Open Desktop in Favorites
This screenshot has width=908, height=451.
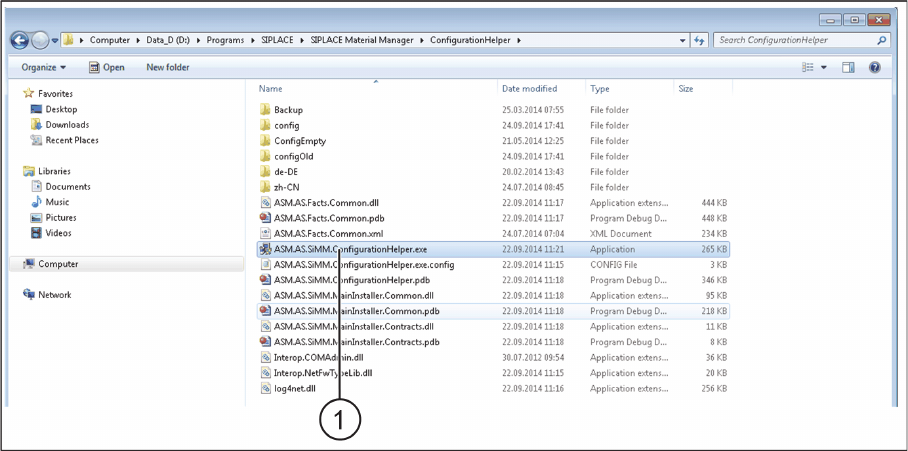pos(54,109)
